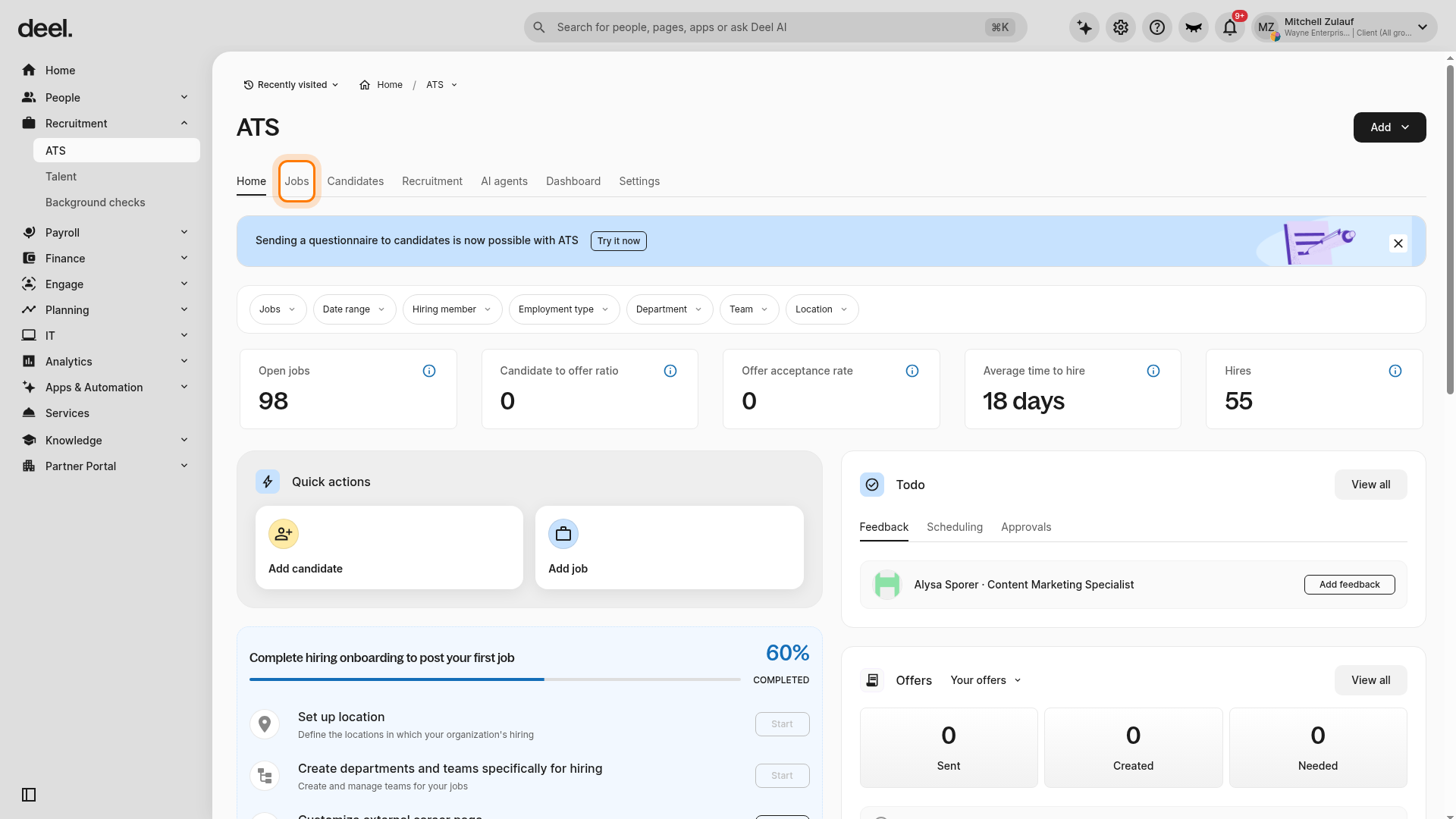
Task: Open the Approvals todo tab
Action: 1026,527
